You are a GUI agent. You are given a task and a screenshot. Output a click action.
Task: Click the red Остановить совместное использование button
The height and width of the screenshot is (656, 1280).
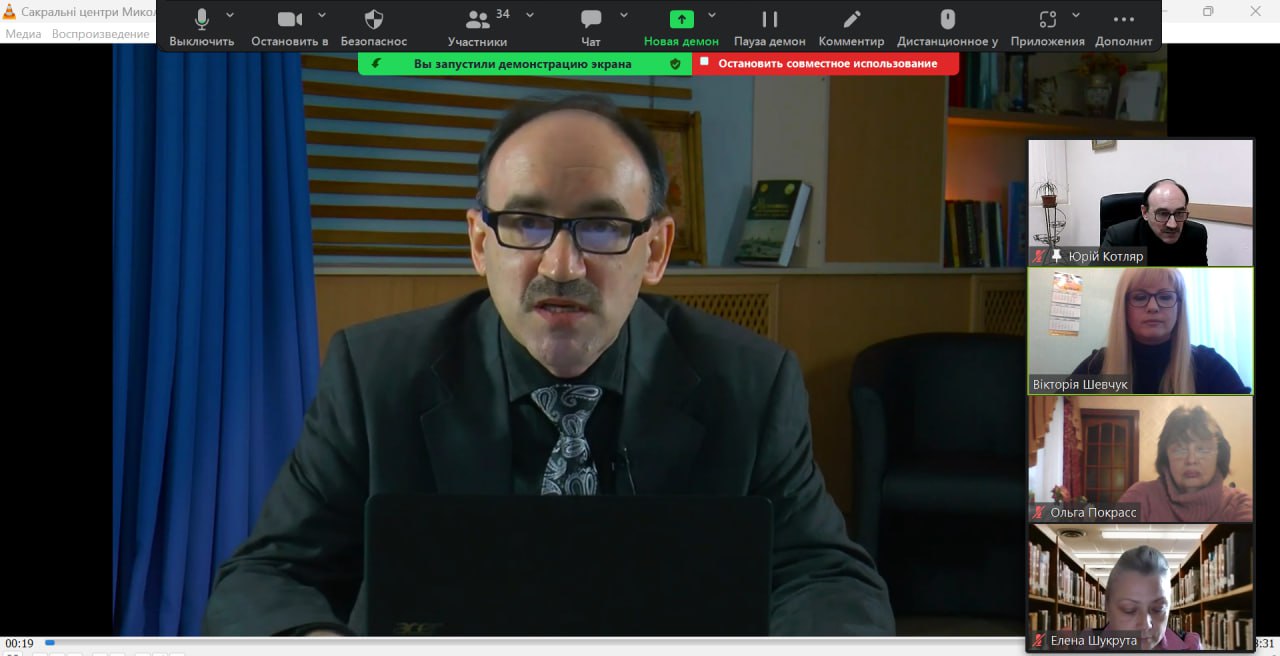click(x=826, y=64)
